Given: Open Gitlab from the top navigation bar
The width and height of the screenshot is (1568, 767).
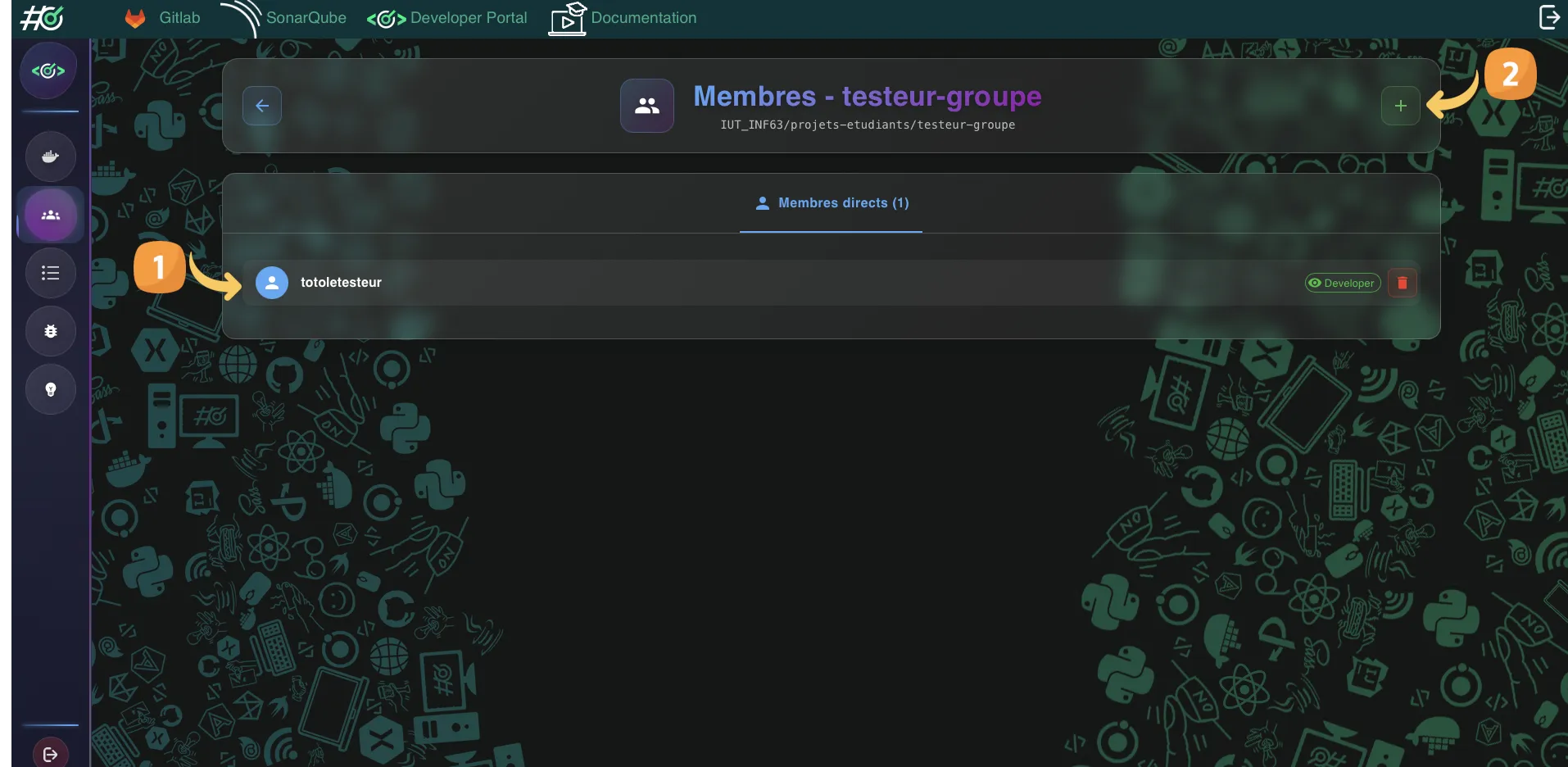Looking at the screenshot, I should 179,17.
